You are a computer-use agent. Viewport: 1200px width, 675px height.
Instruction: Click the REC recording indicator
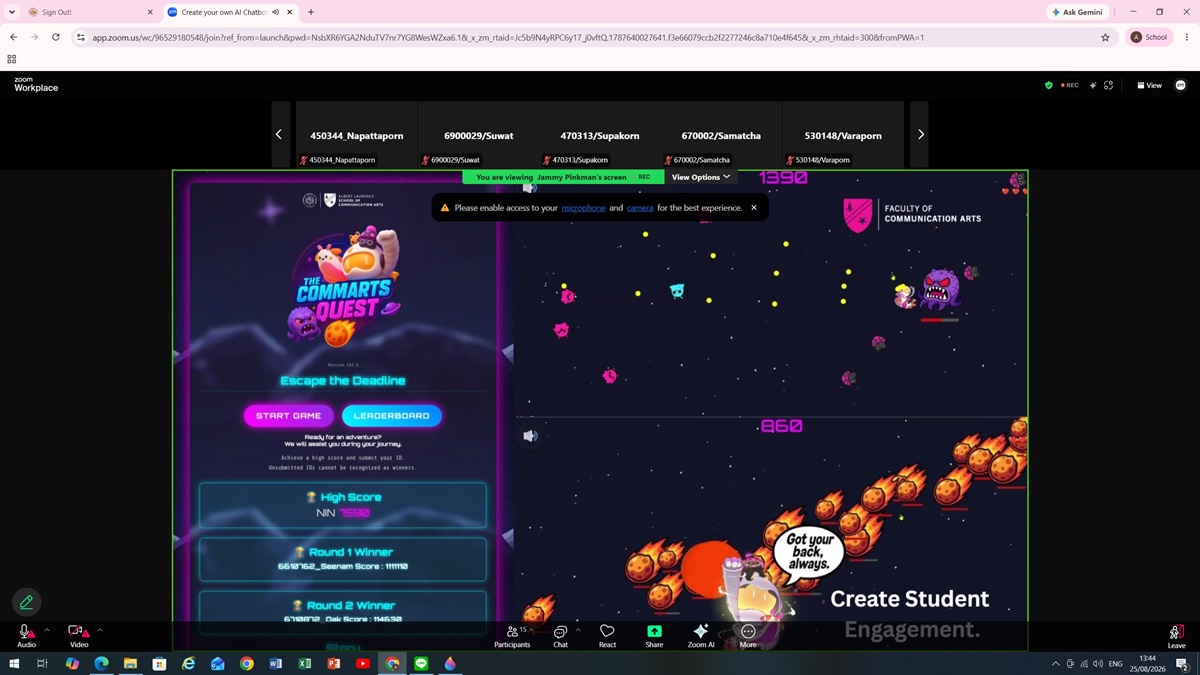(x=1069, y=86)
